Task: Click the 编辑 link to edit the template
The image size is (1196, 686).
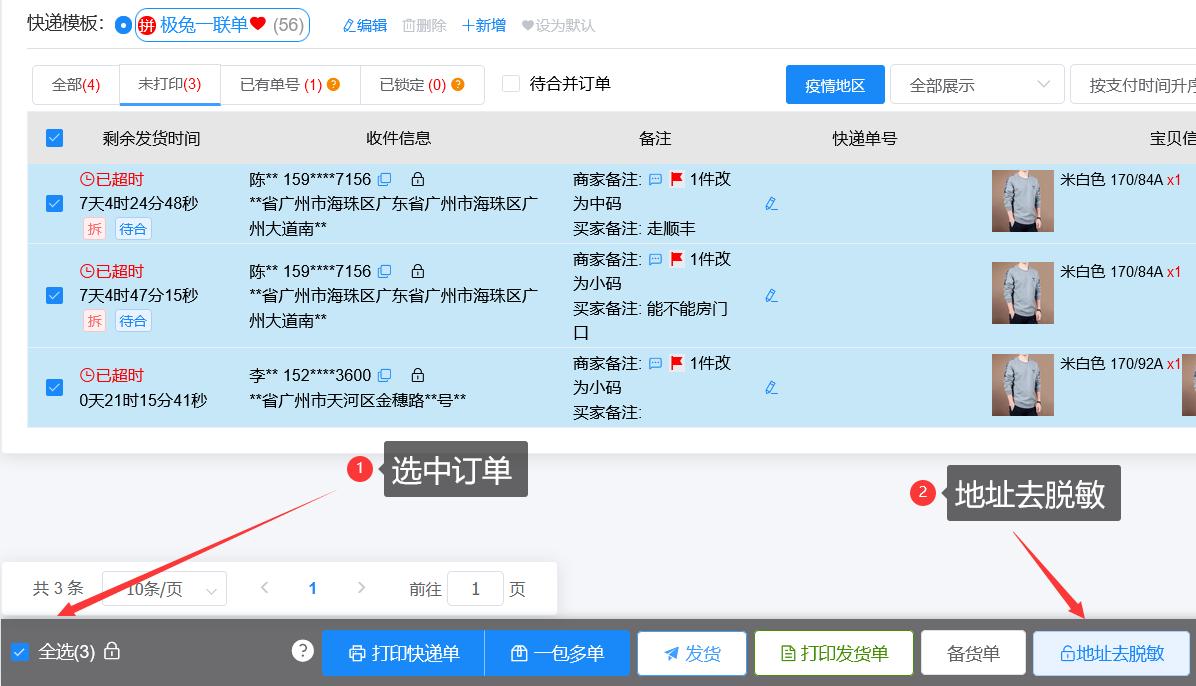Action: tap(364, 25)
